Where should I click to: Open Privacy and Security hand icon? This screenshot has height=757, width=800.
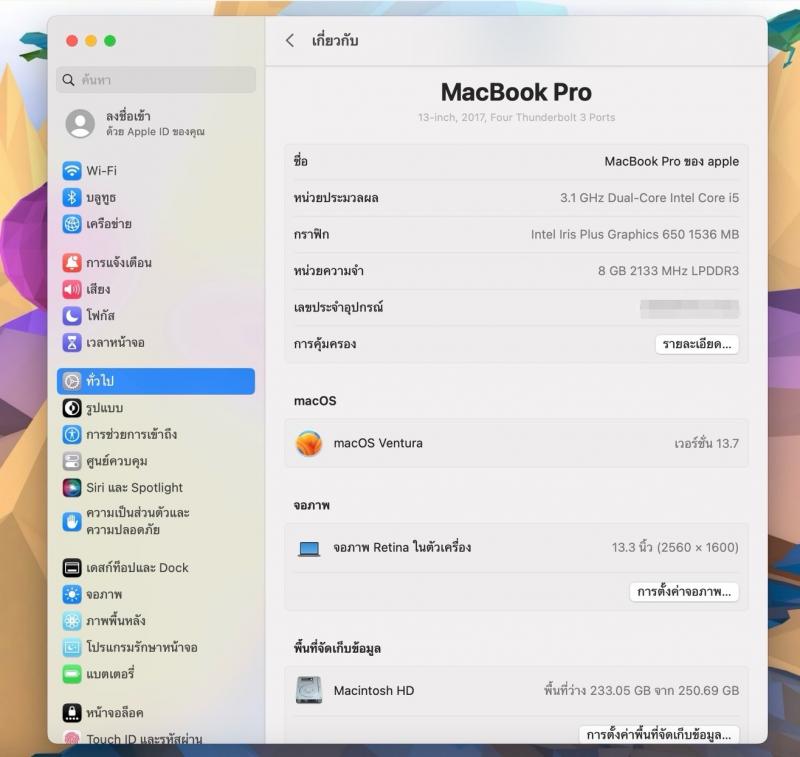point(72,521)
